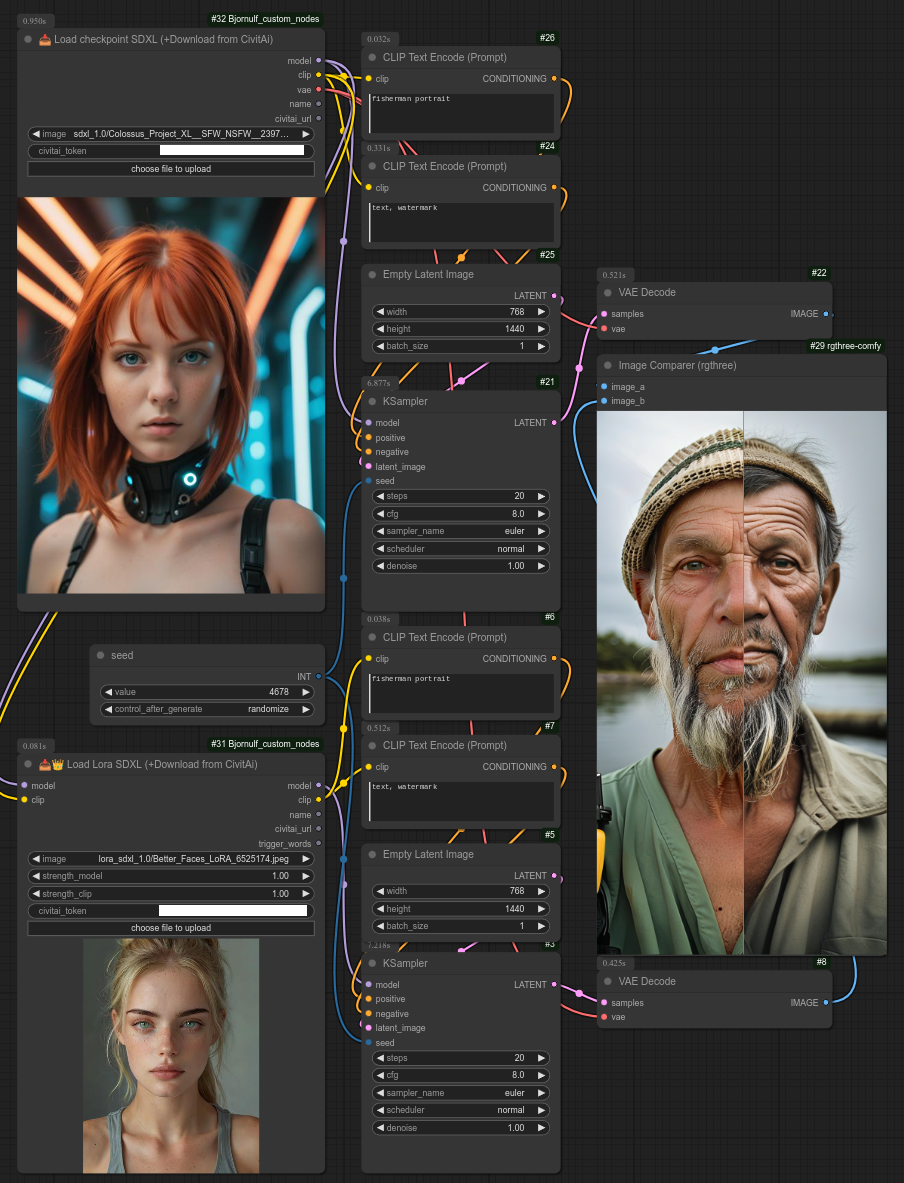
Task: Toggle collapse dot of KSampler #21
Action: point(372,402)
